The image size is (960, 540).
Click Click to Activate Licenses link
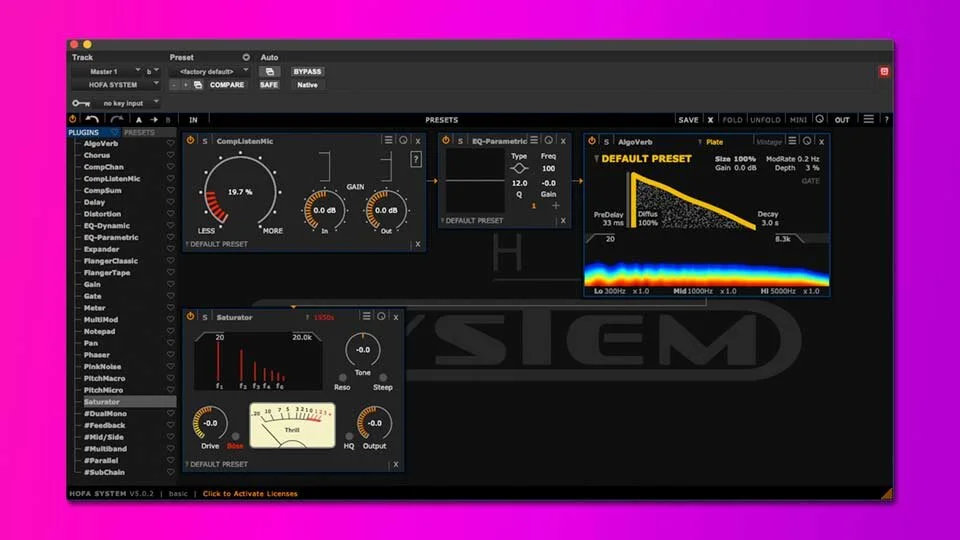point(250,493)
